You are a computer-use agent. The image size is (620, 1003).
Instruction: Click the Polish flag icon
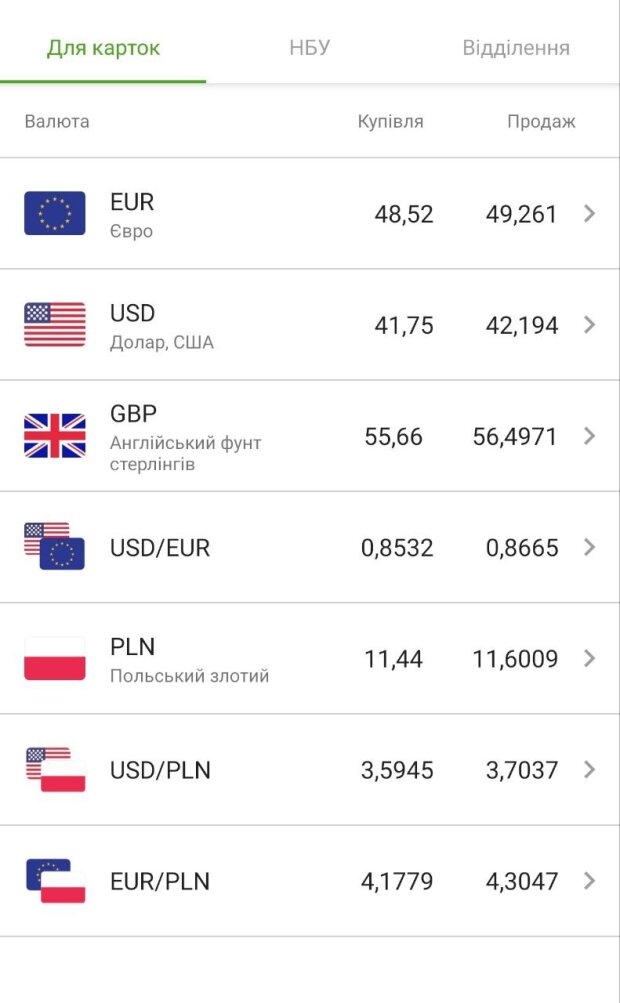click(55, 658)
